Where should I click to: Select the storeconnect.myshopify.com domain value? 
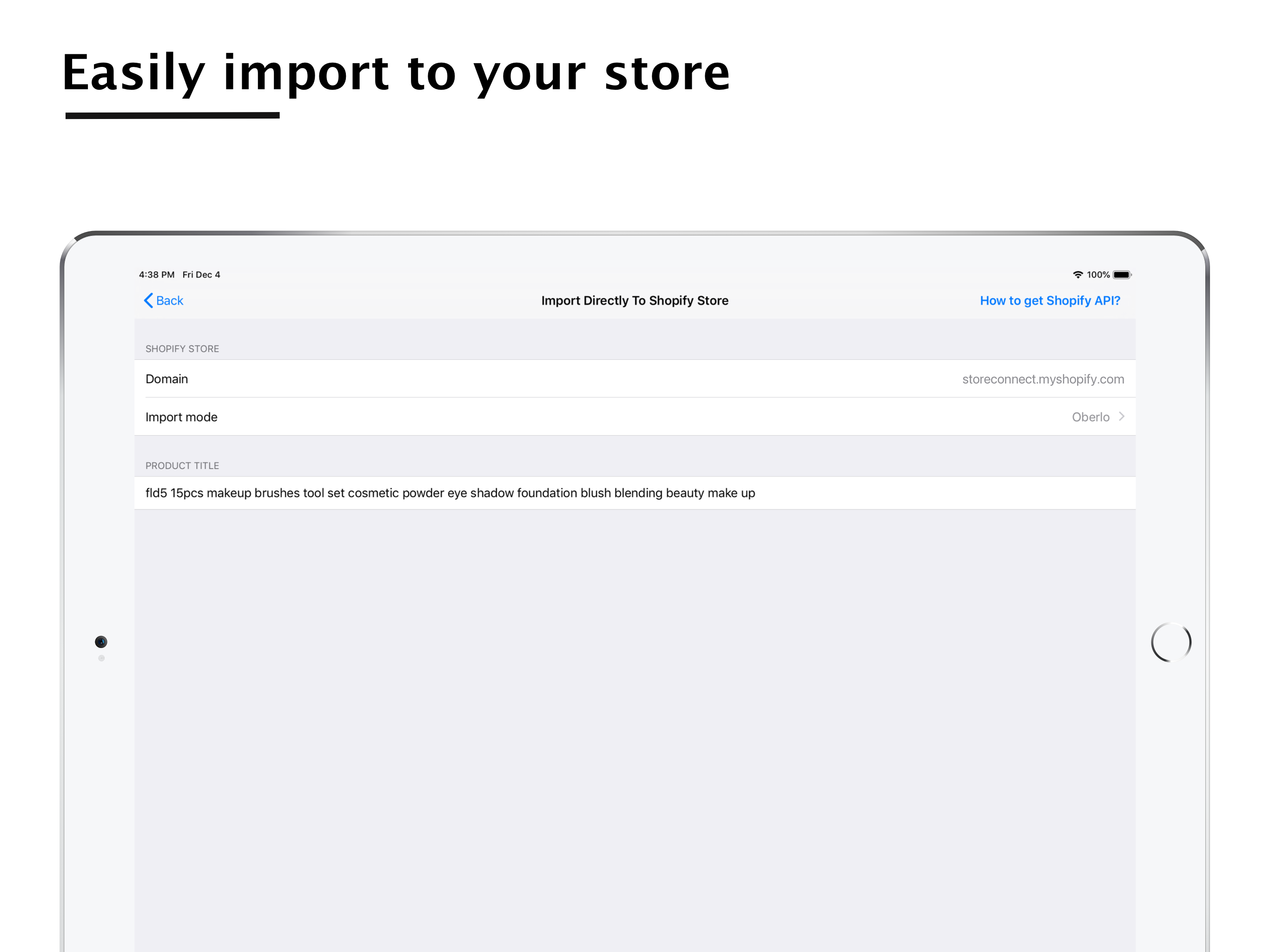pos(1043,379)
